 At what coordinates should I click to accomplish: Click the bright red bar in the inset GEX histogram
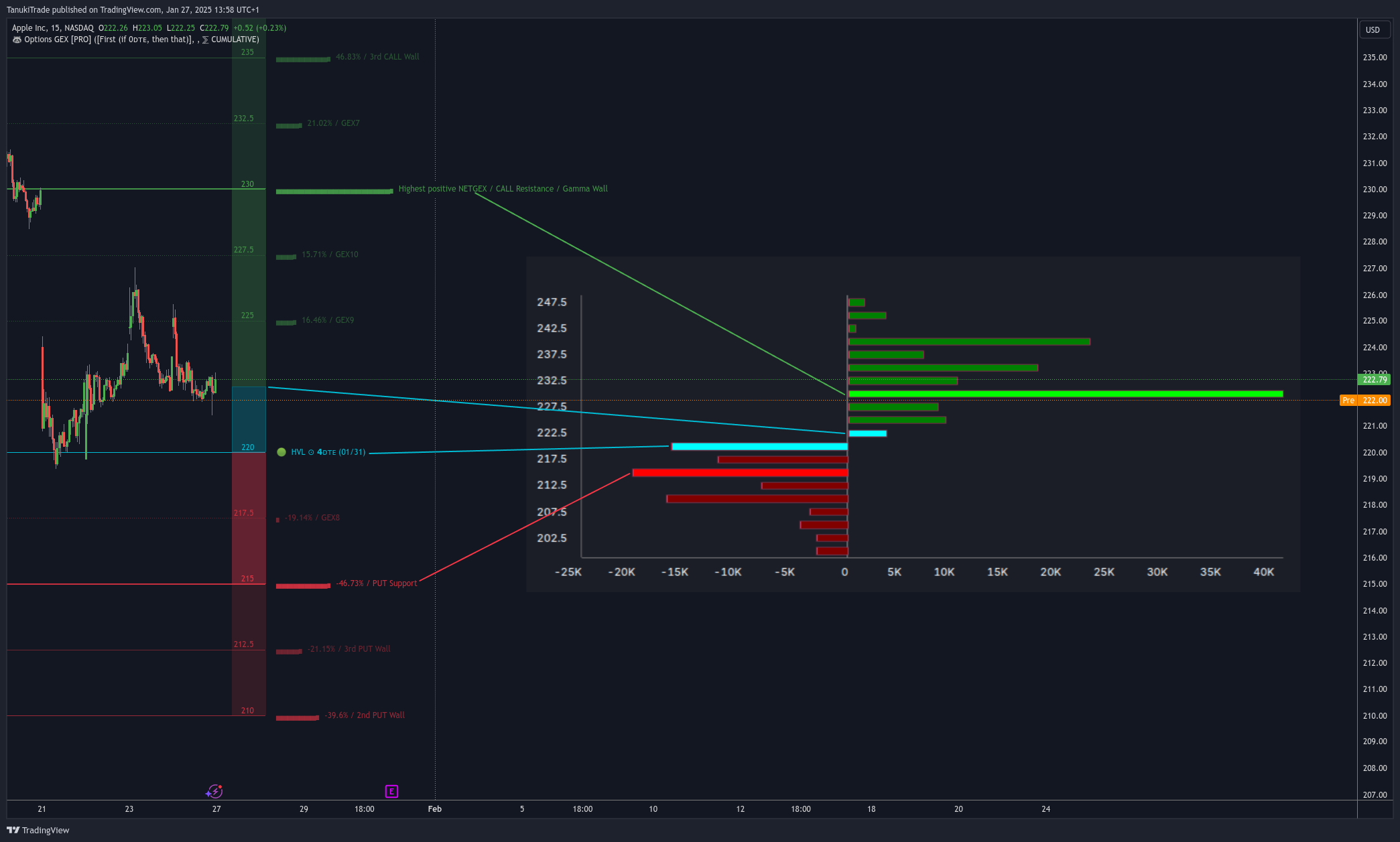click(740, 473)
